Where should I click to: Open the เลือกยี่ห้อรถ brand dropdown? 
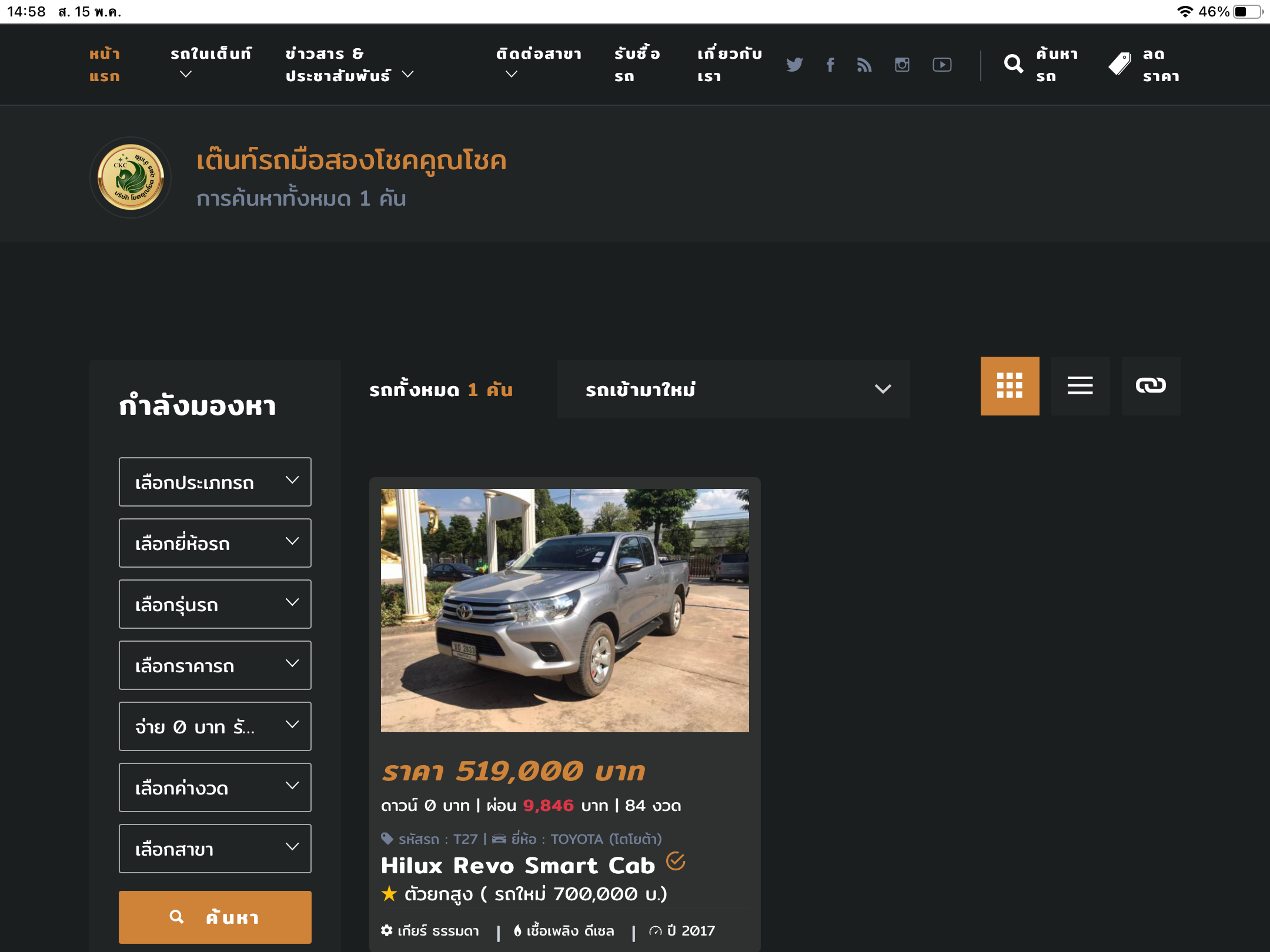215,543
